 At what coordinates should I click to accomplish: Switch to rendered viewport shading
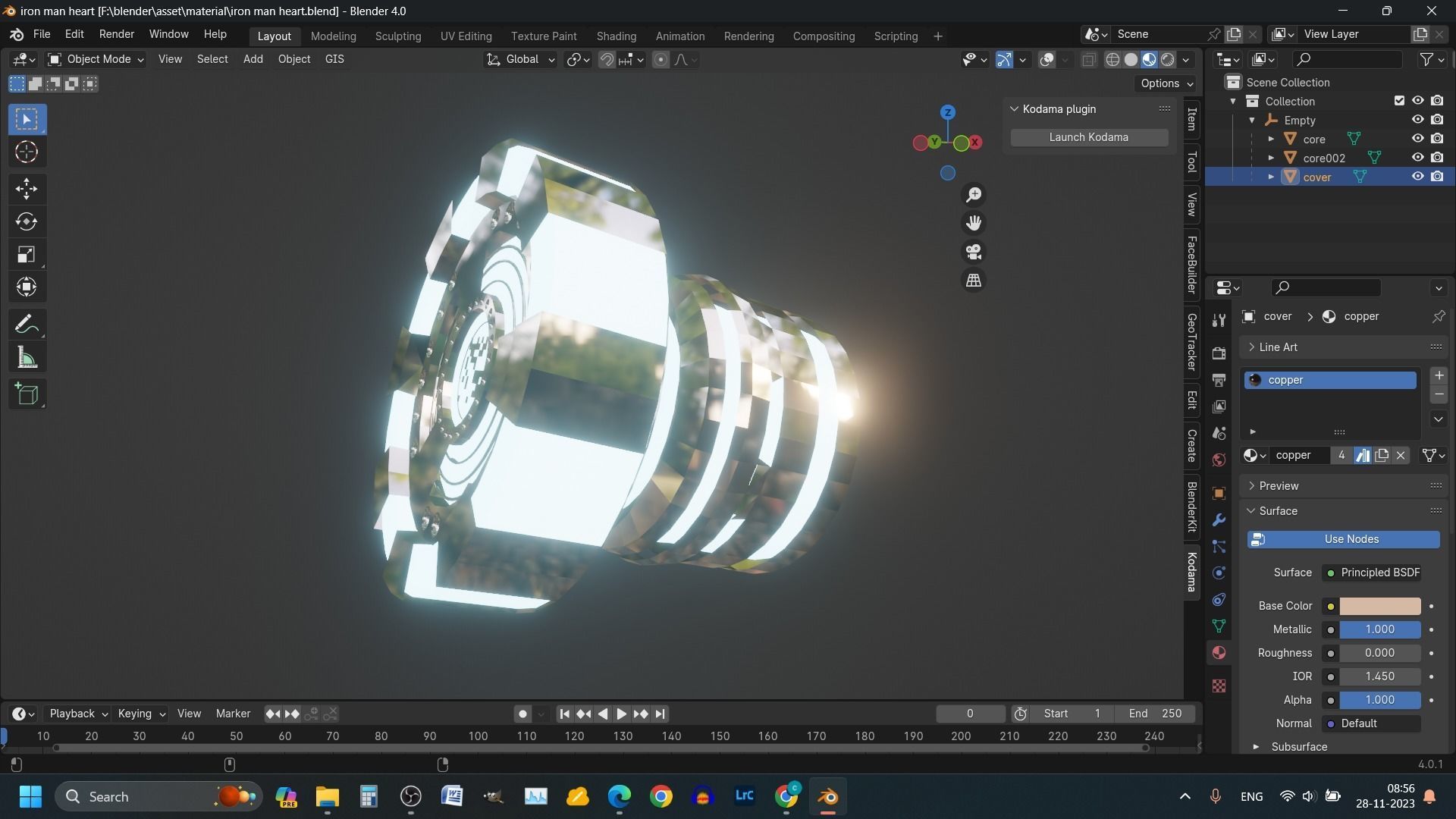tap(1168, 60)
